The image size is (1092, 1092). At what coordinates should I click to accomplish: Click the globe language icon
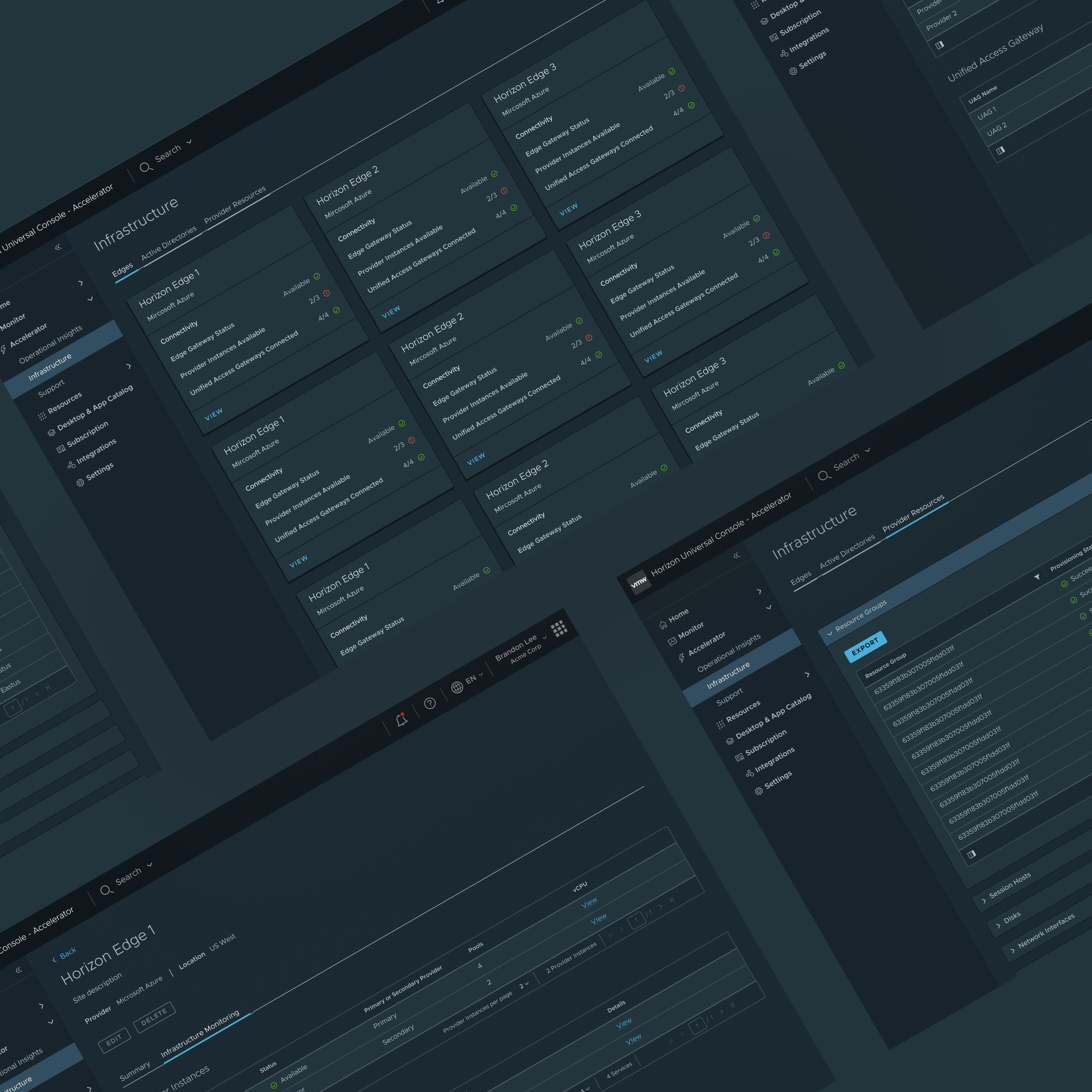point(457,688)
